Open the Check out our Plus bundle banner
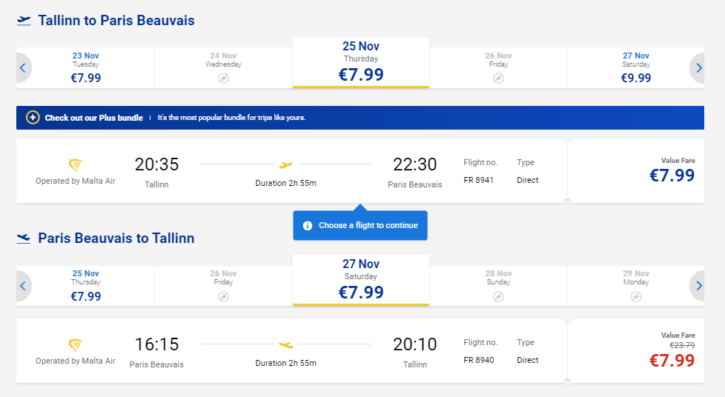Image resolution: width=725 pixels, height=397 pixels. tap(360, 117)
